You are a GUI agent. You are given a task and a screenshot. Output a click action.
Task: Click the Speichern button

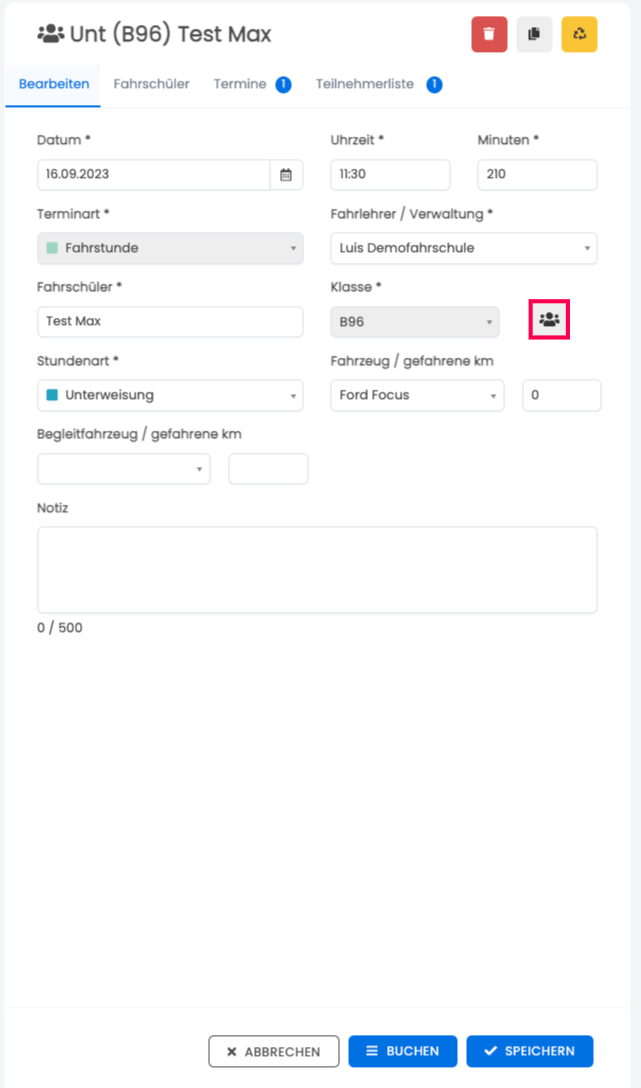[530, 1051]
